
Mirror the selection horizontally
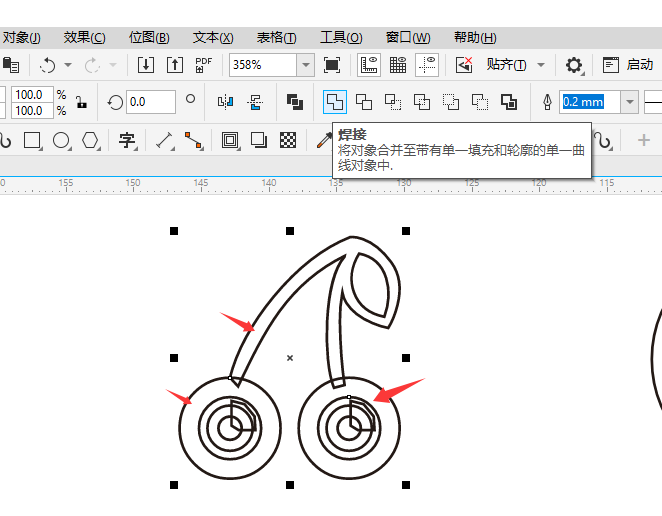point(225,102)
